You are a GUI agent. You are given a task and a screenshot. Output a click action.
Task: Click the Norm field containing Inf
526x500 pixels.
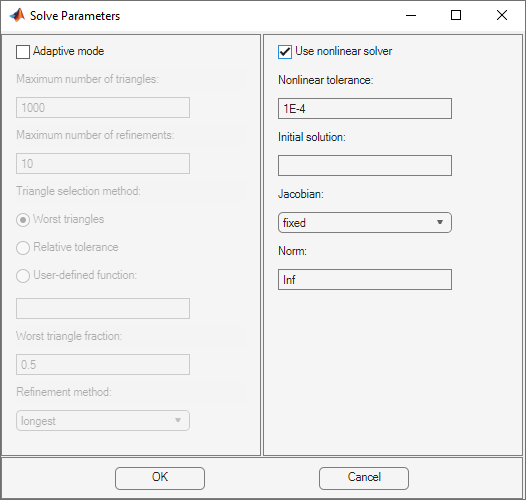(x=365, y=280)
